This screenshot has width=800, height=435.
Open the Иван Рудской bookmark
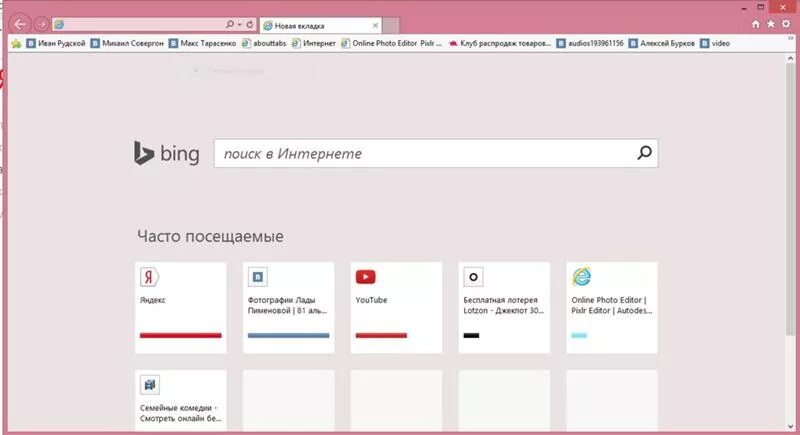click(56, 43)
